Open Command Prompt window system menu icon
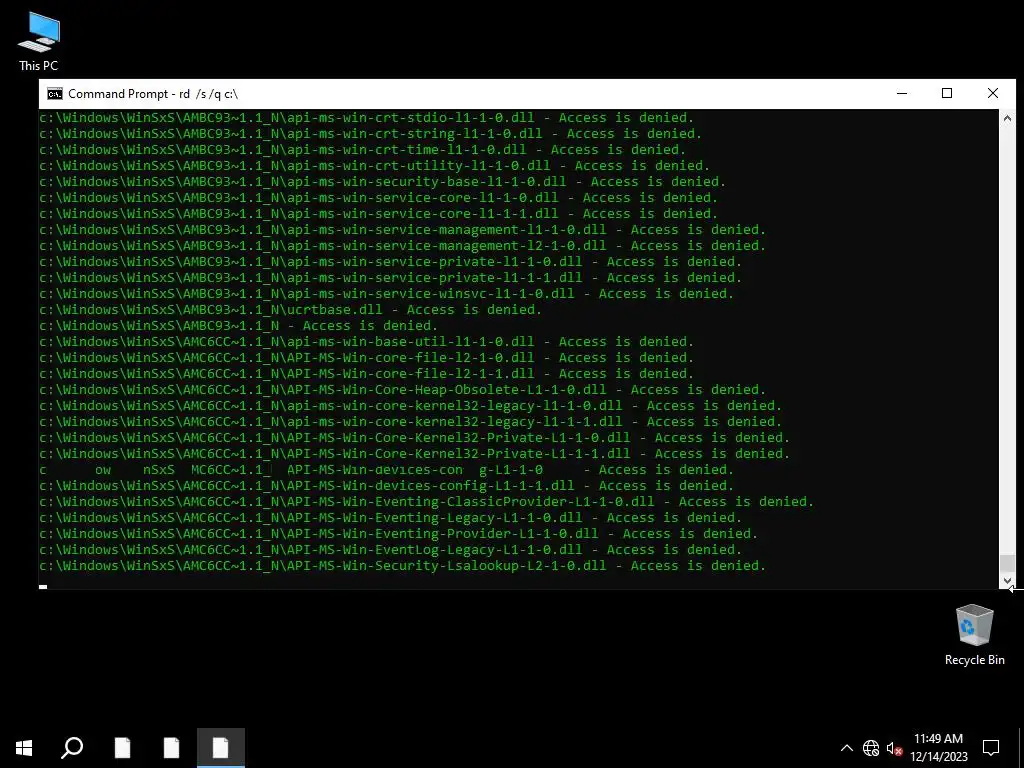The image size is (1024, 768). 55,94
